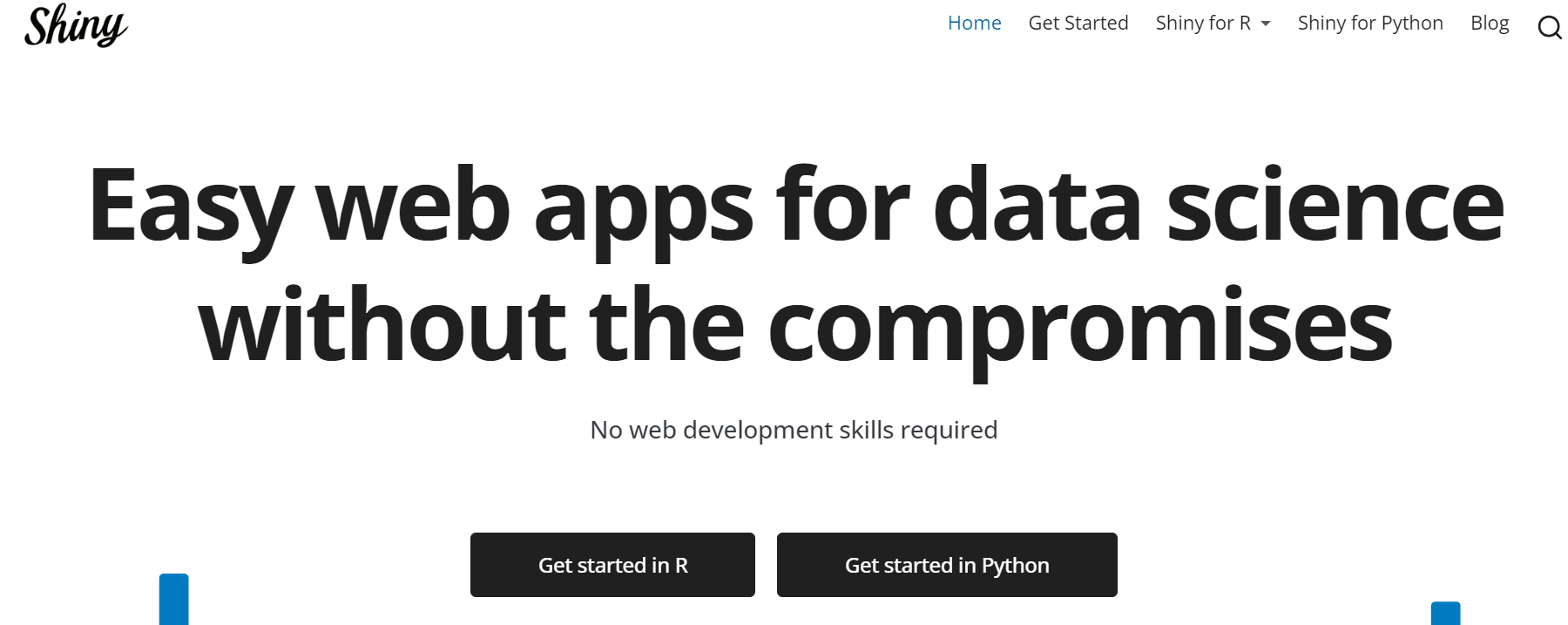Click the word "without" in the headline
The height and width of the screenshot is (625, 1568).
pyautogui.click(x=382, y=326)
